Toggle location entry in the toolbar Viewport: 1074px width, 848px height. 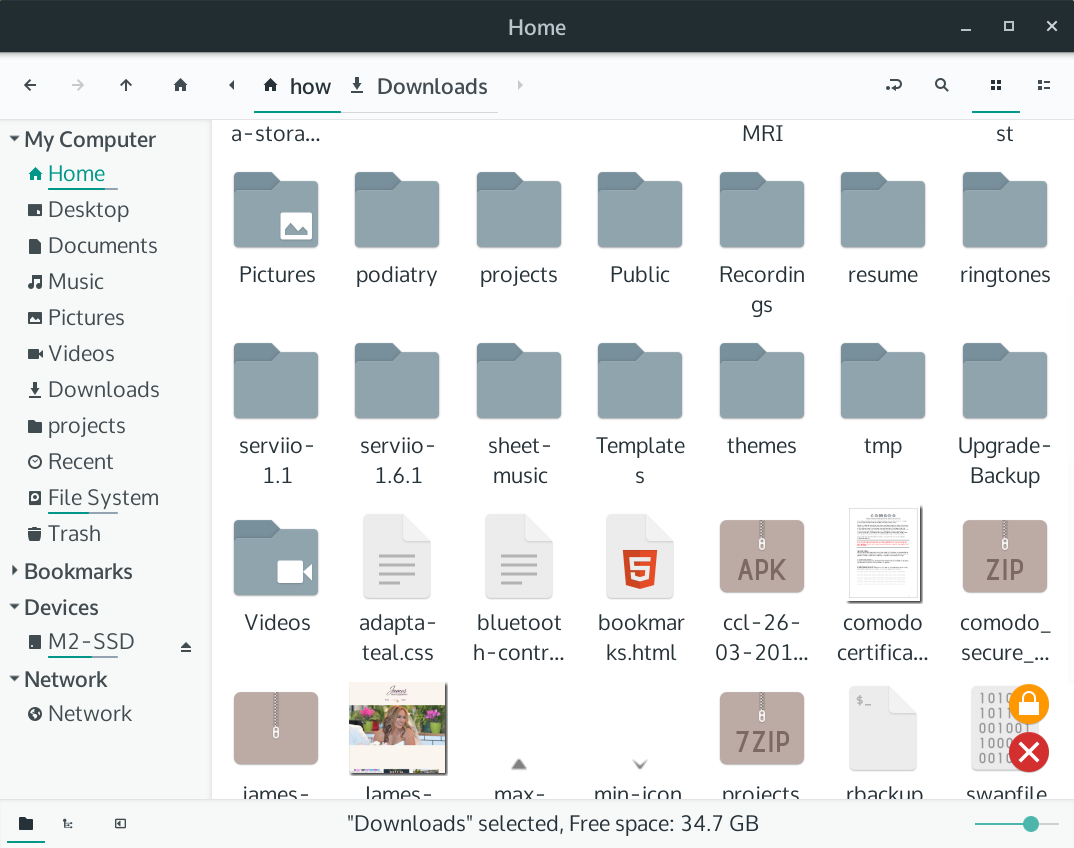[x=893, y=85]
